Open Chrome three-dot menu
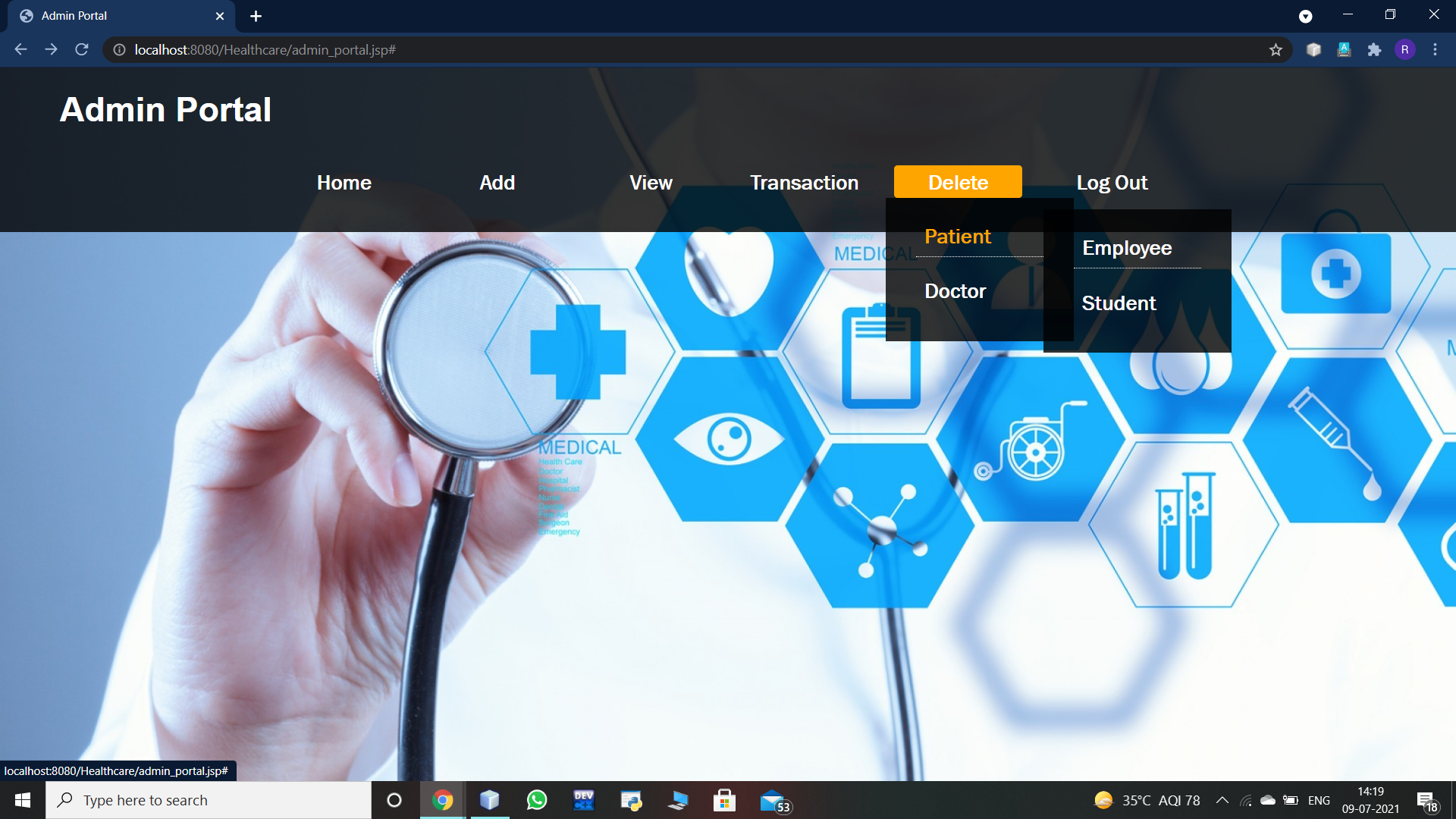 coord(1435,49)
